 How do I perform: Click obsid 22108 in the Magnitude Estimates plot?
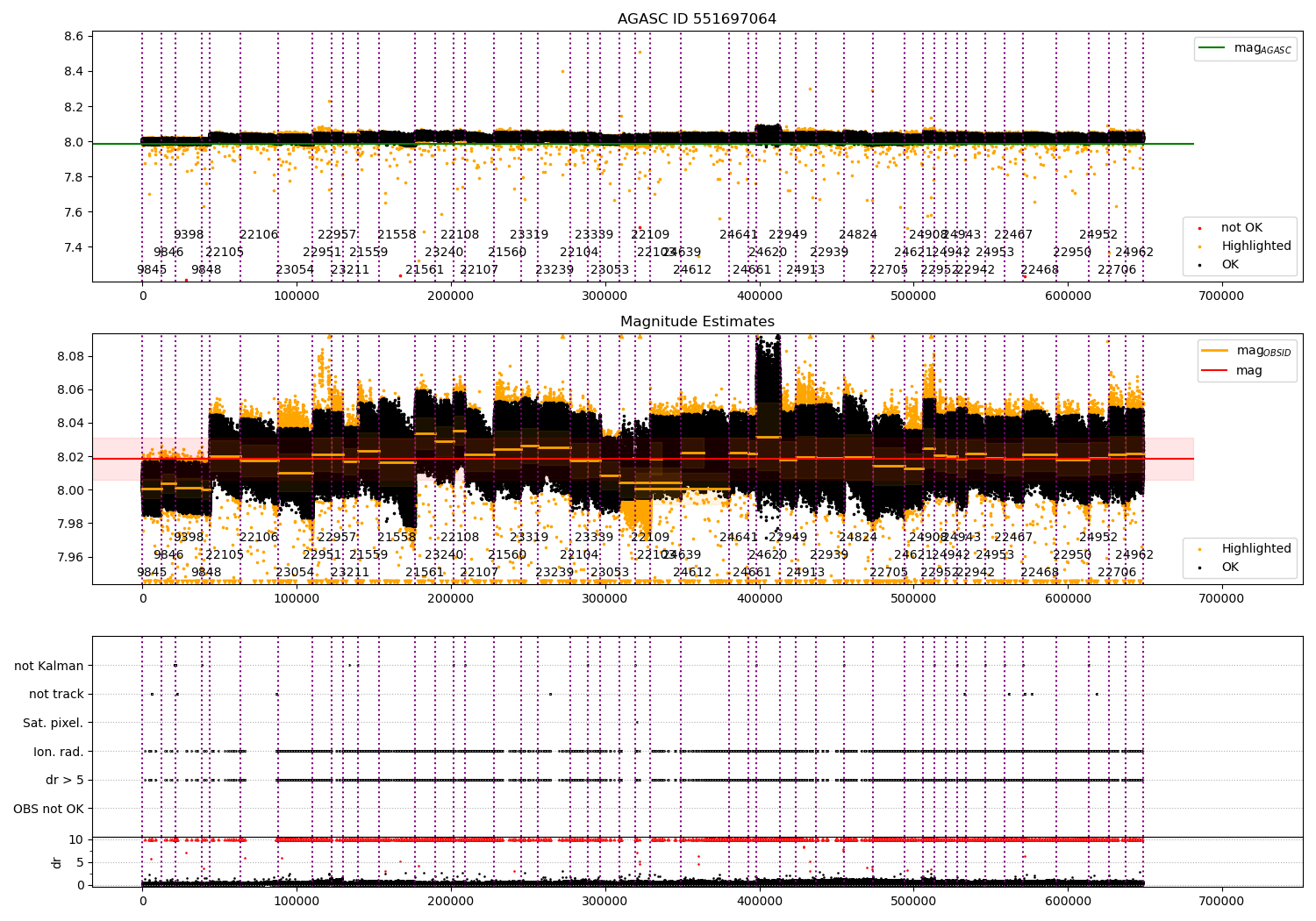click(460, 538)
